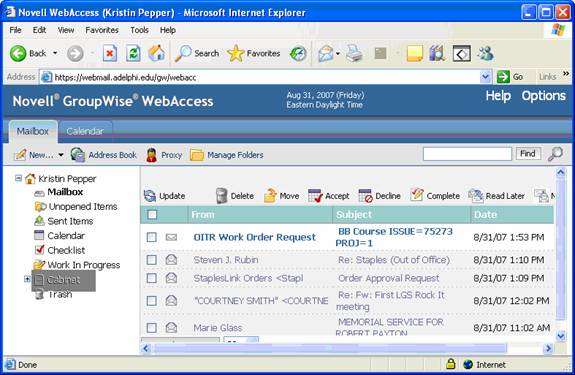Go to Home page icon
This screenshot has height=375, width=575.
click(x=157, y=54)
